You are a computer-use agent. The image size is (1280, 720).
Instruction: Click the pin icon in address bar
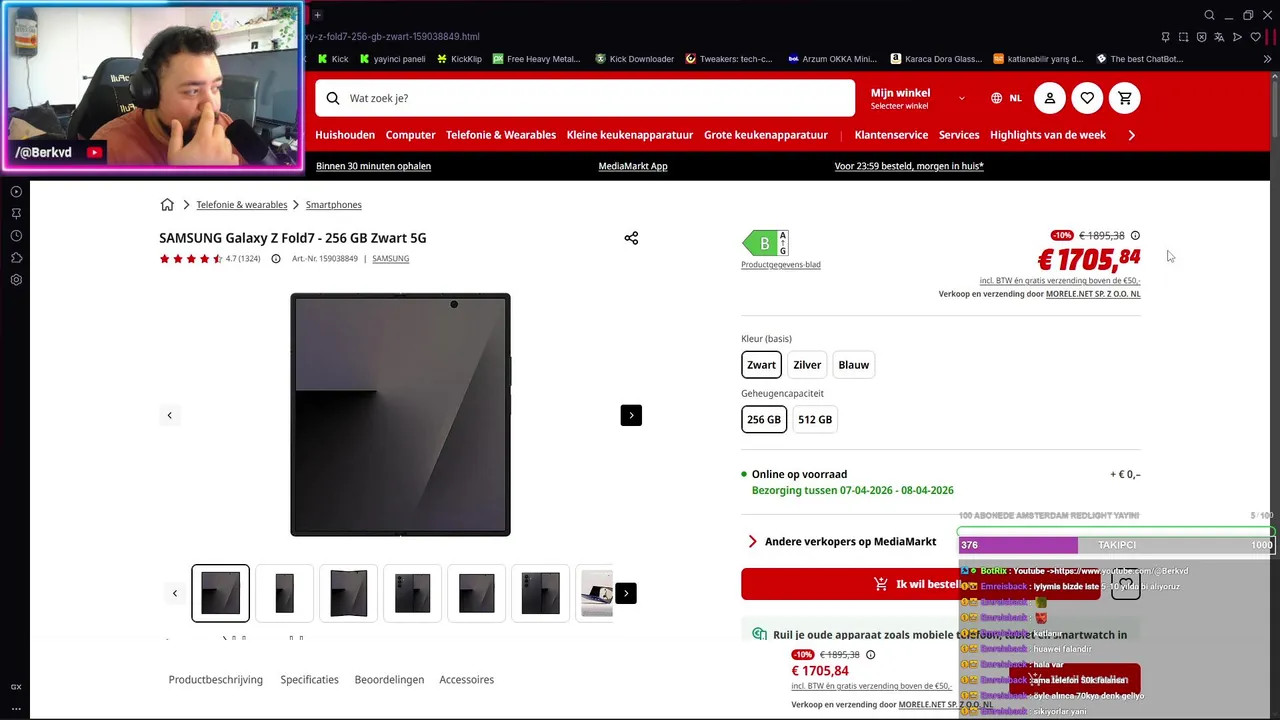pyautogui.click(x=1165, y=37)
